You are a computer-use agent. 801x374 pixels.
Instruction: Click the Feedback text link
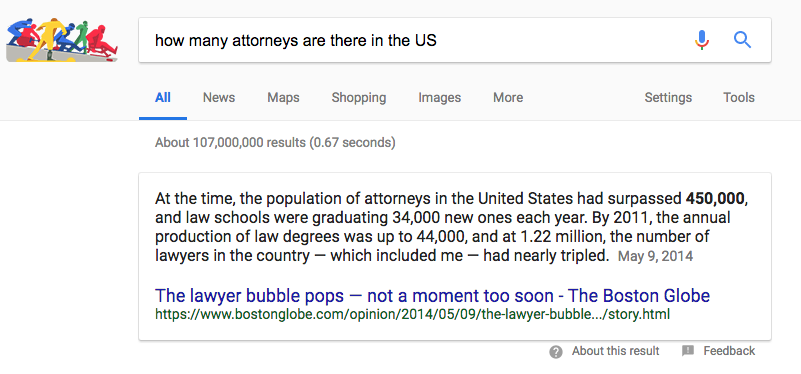pyautogui.click(x=729, y=351)
